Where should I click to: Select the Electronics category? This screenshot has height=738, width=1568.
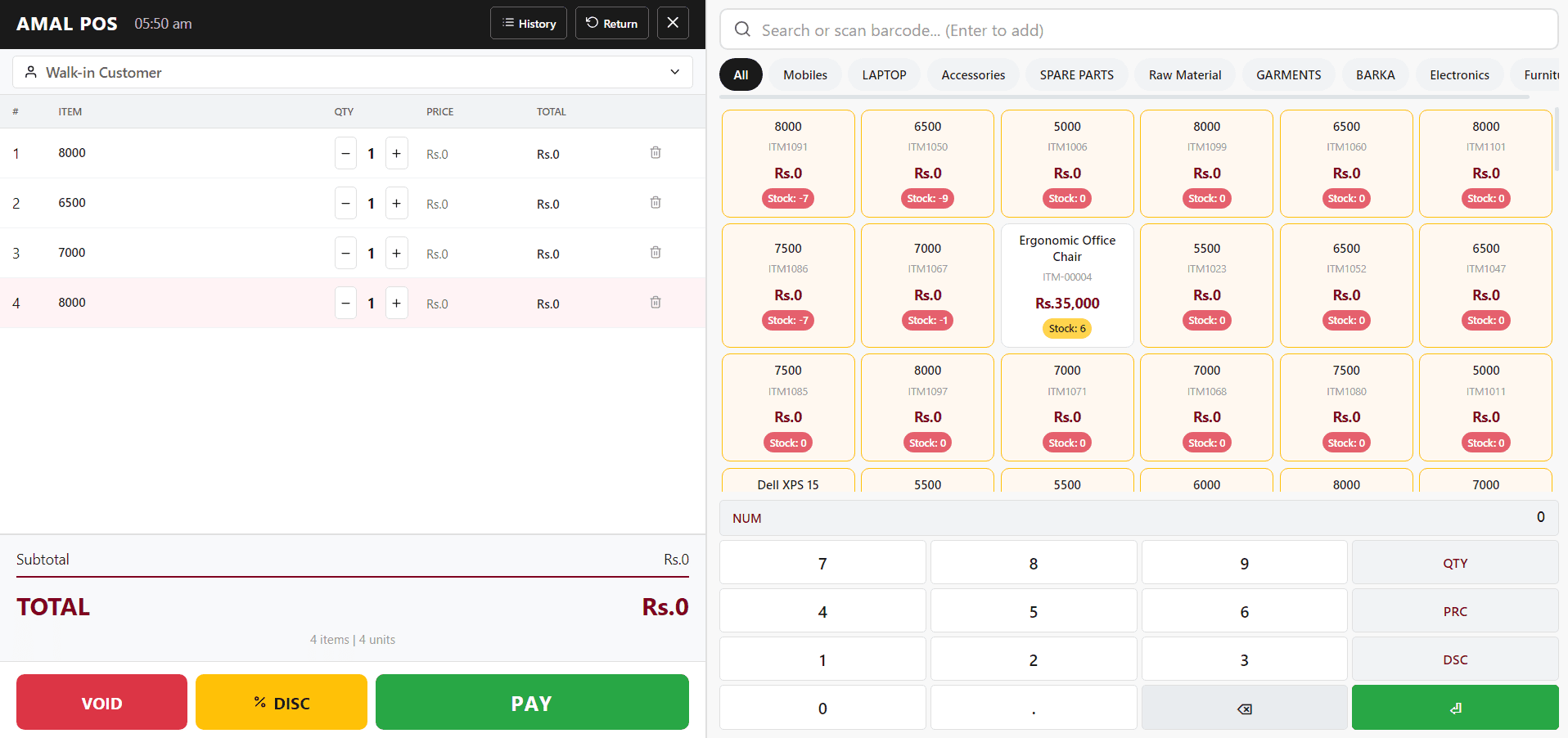(x=1460, y=74)
